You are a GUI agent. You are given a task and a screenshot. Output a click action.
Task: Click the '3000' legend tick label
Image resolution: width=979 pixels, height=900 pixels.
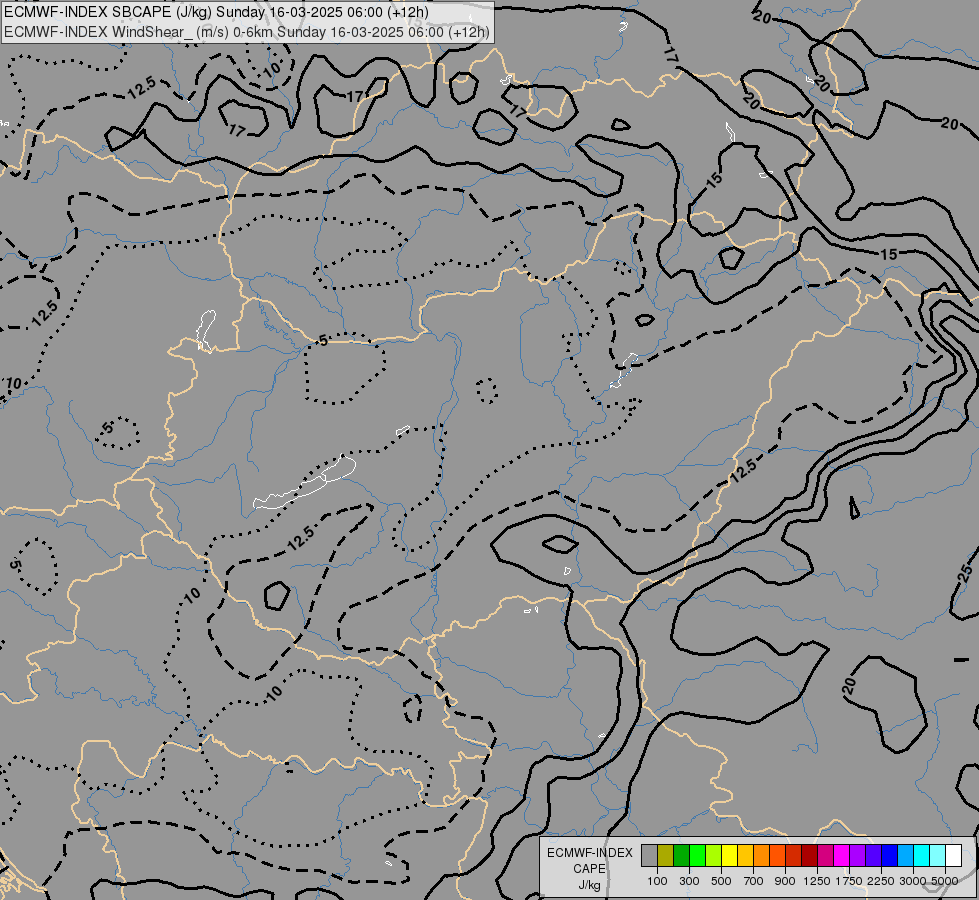[913, 881]
